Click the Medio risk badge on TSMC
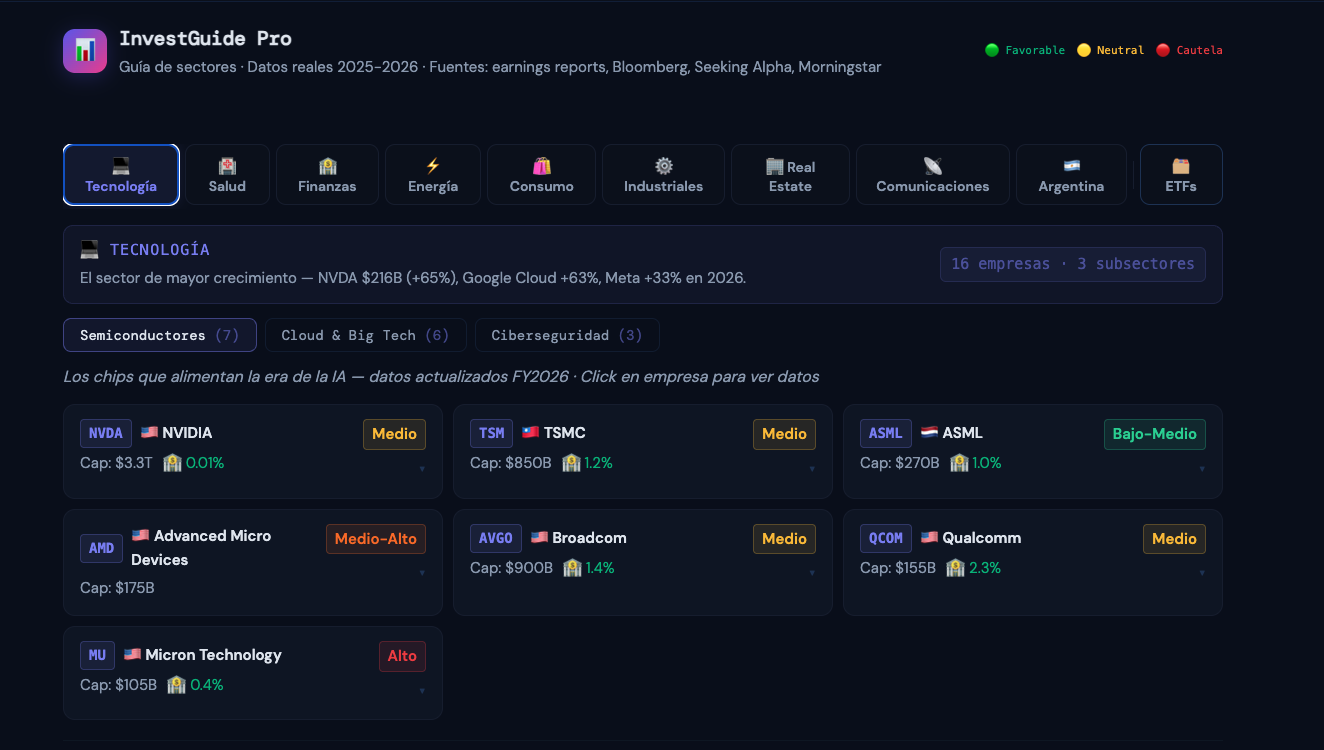Image resolution: width=1324 pixels, height=750 pixels. click(784, 434)
